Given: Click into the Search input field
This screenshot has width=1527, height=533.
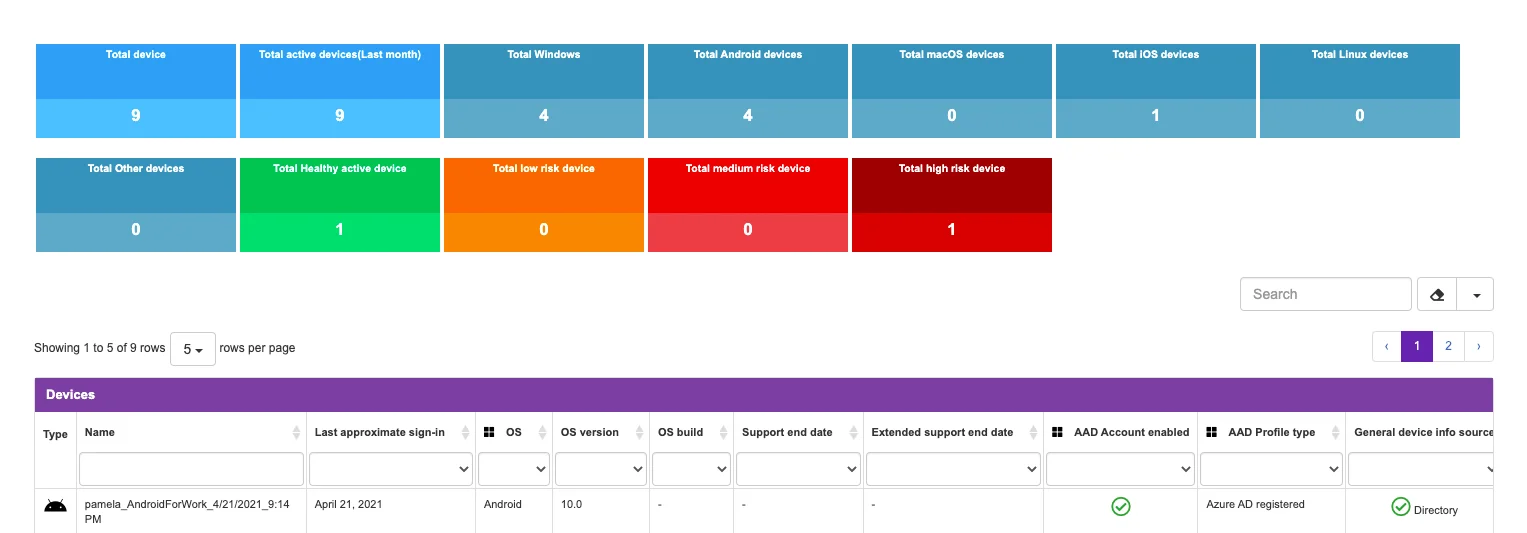Looking at the screenshot, I should tap(1326, 294).
